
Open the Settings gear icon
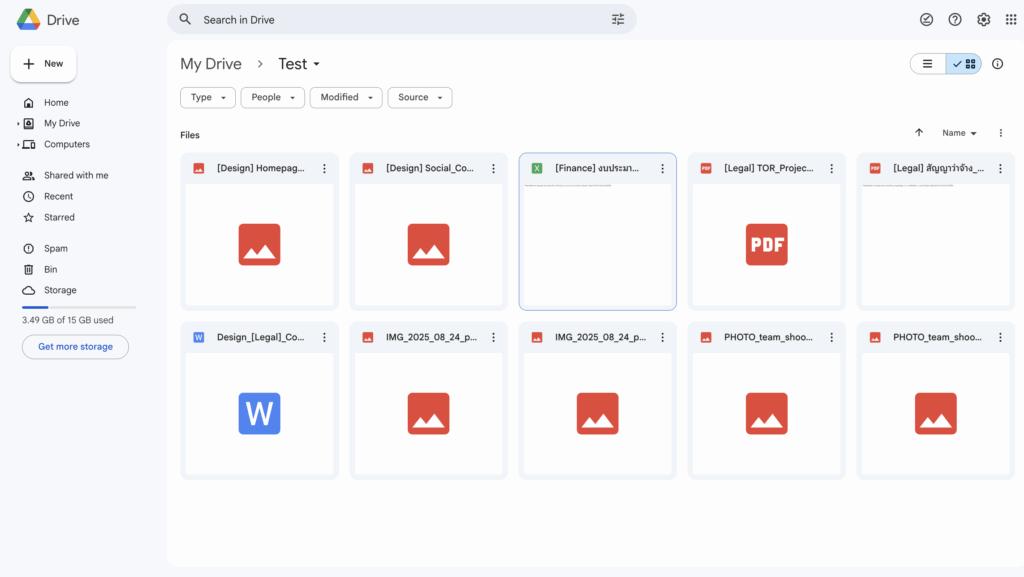tap(983, 20)
